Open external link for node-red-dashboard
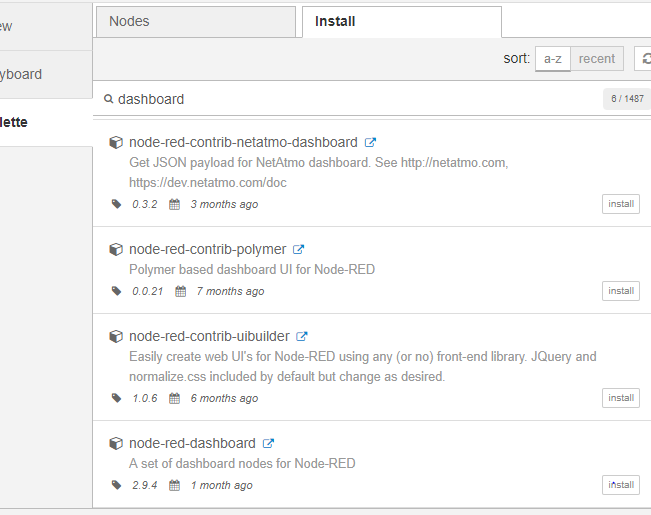651x515 pixels. (268, 443)
